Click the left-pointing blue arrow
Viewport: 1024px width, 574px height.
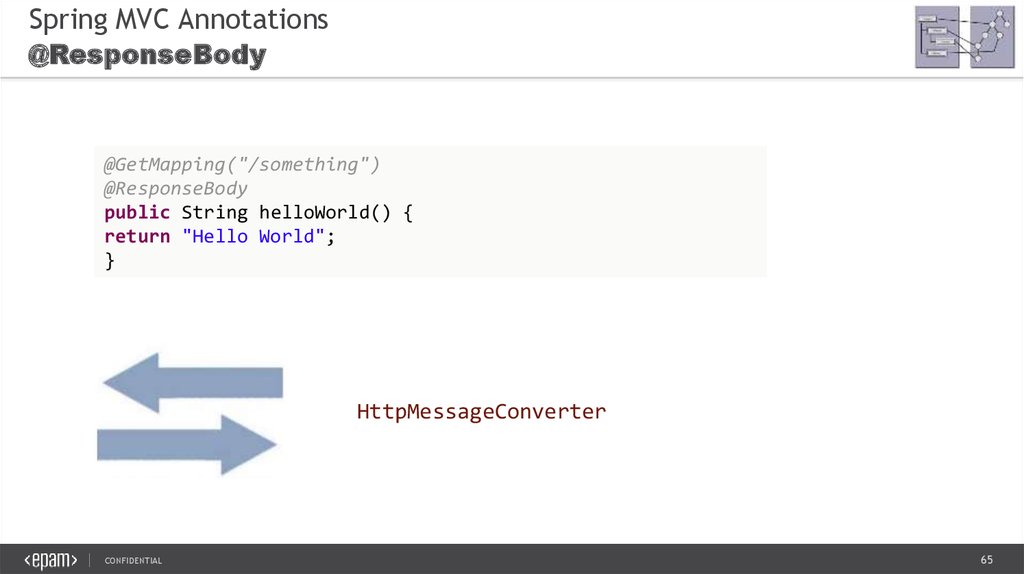pos(192,384)
